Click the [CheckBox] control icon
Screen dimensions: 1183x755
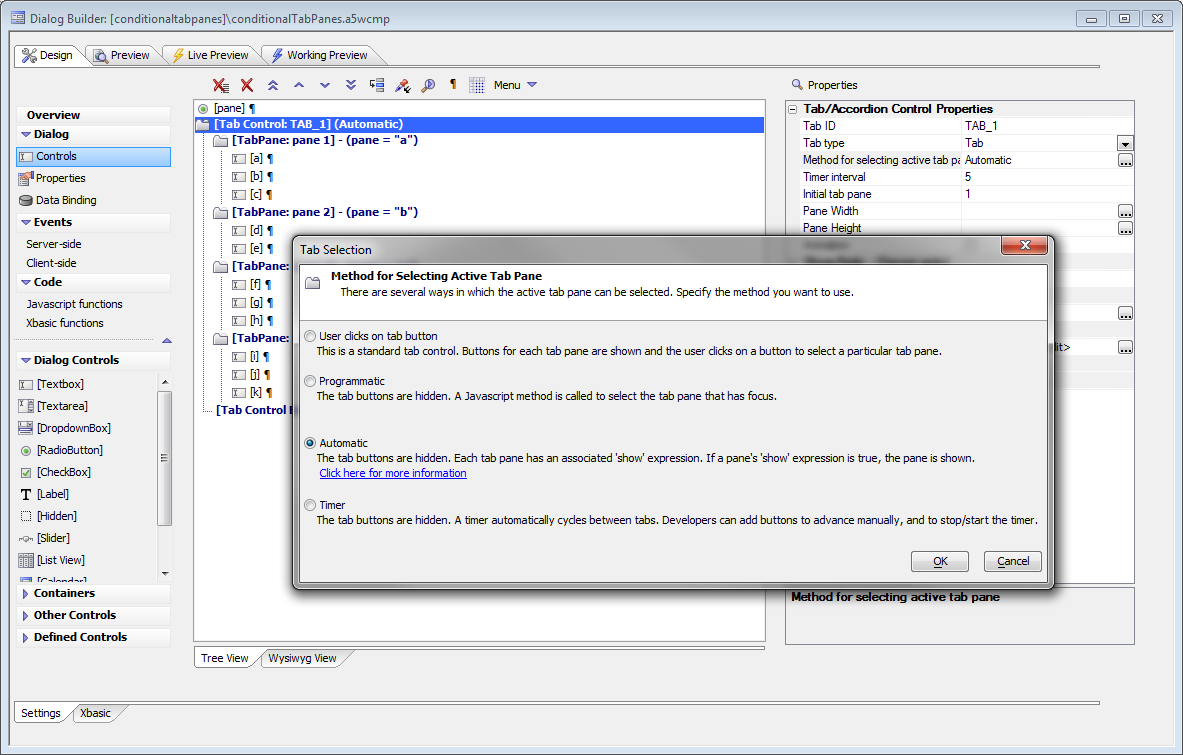(26, 472)
